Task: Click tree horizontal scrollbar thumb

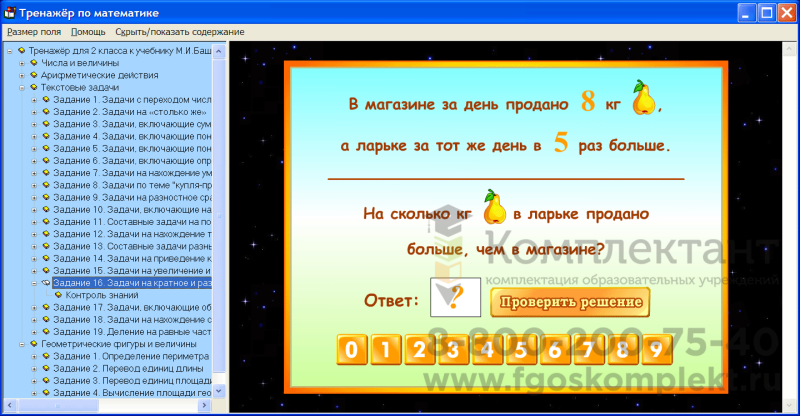Action: tap(57, 405)
